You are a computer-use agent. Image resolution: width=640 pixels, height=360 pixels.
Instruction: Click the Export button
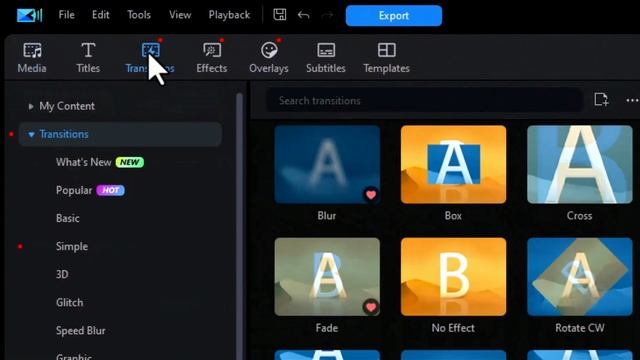[393, 16]
